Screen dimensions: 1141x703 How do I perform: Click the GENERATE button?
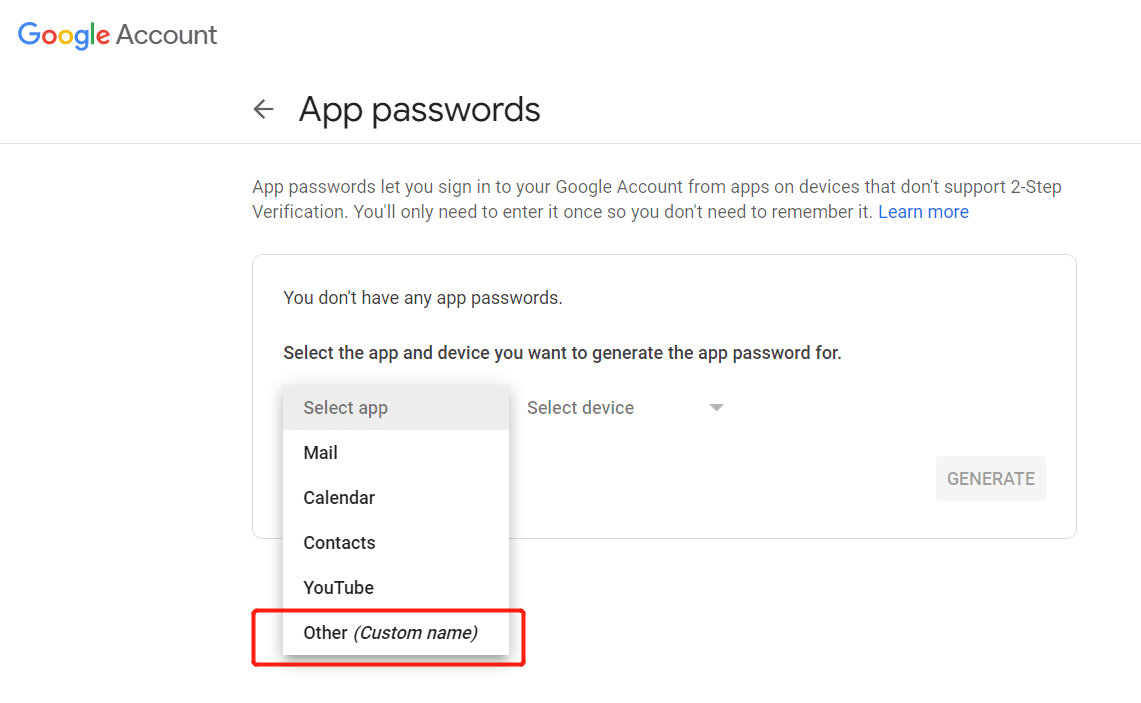pos(990,478)
